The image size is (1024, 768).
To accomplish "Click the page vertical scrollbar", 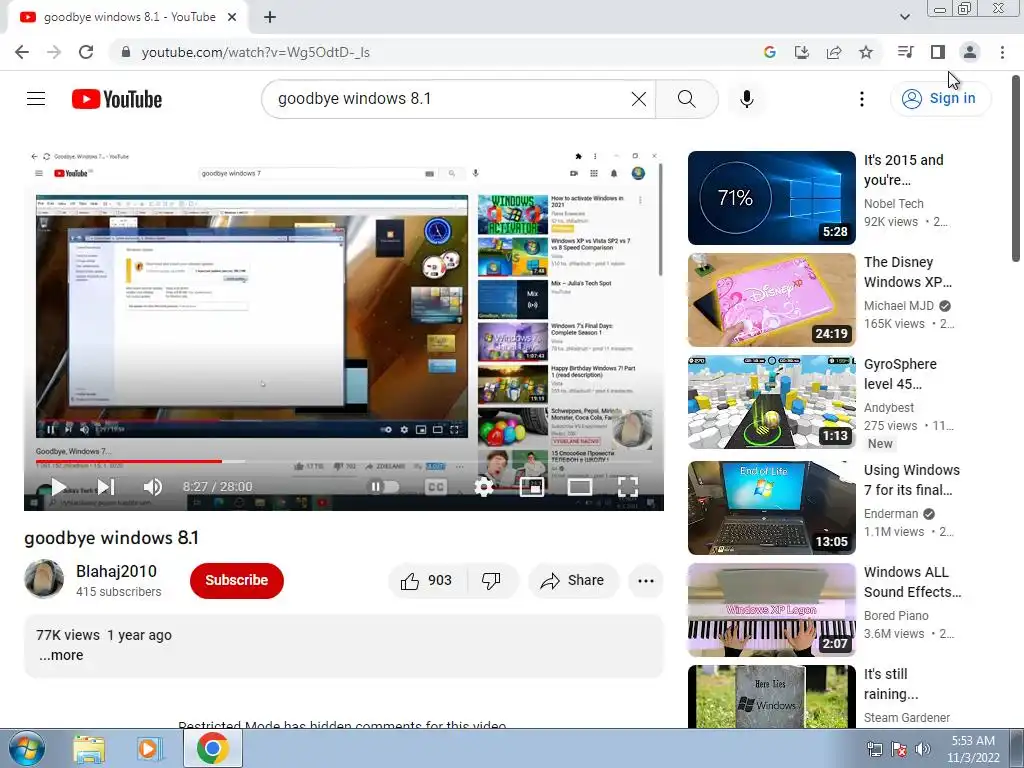I will [x=1016, y=168].
